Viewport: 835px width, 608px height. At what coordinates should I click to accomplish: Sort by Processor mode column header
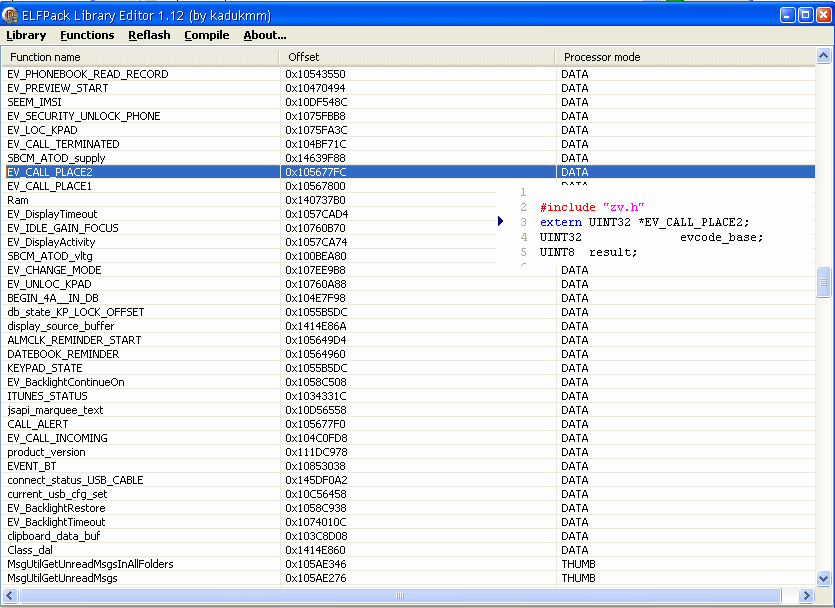[x=685, y=57]
